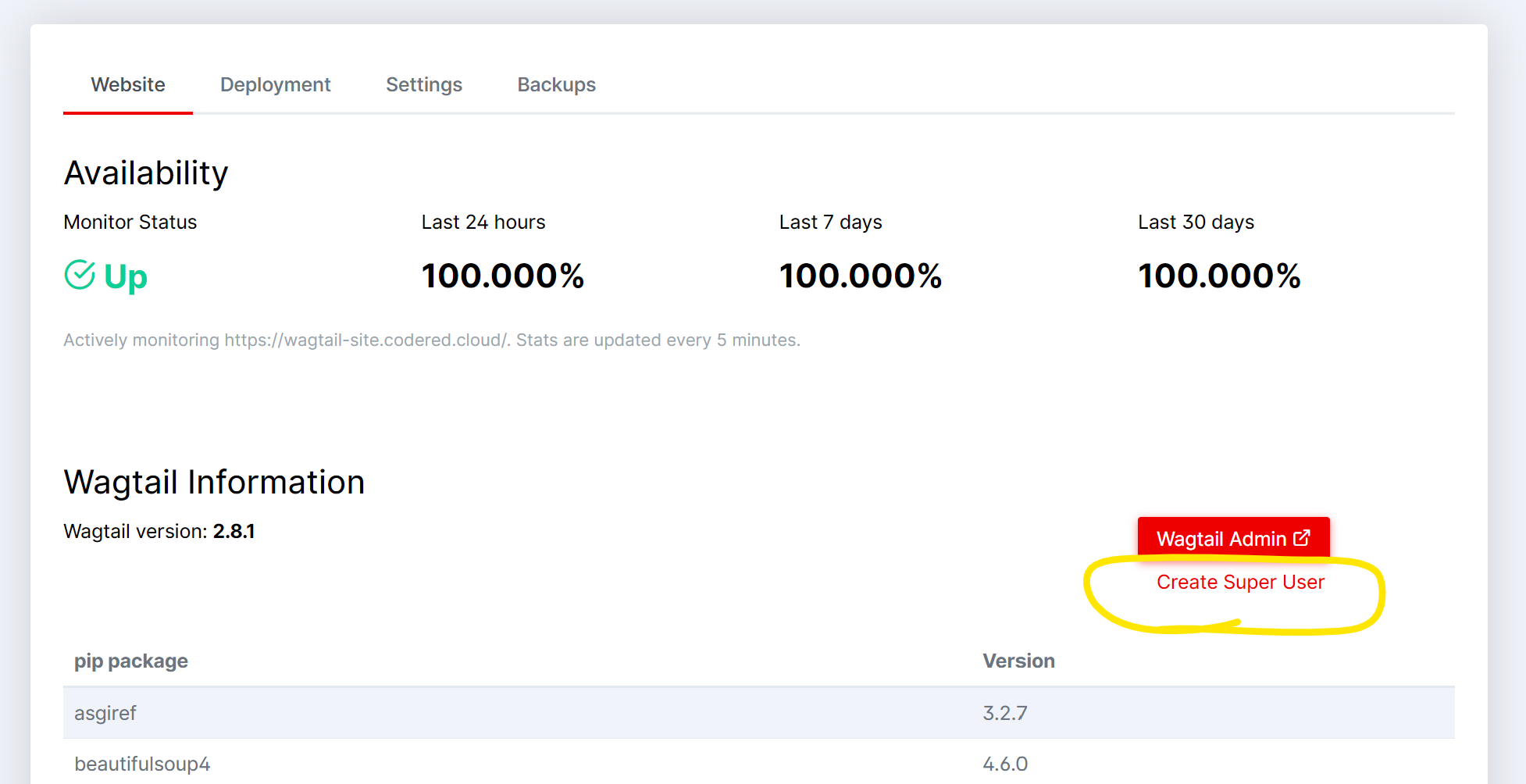Click the Wagtail Information heading
Viewport: 1526px width, 784px height.
point(215,482)
